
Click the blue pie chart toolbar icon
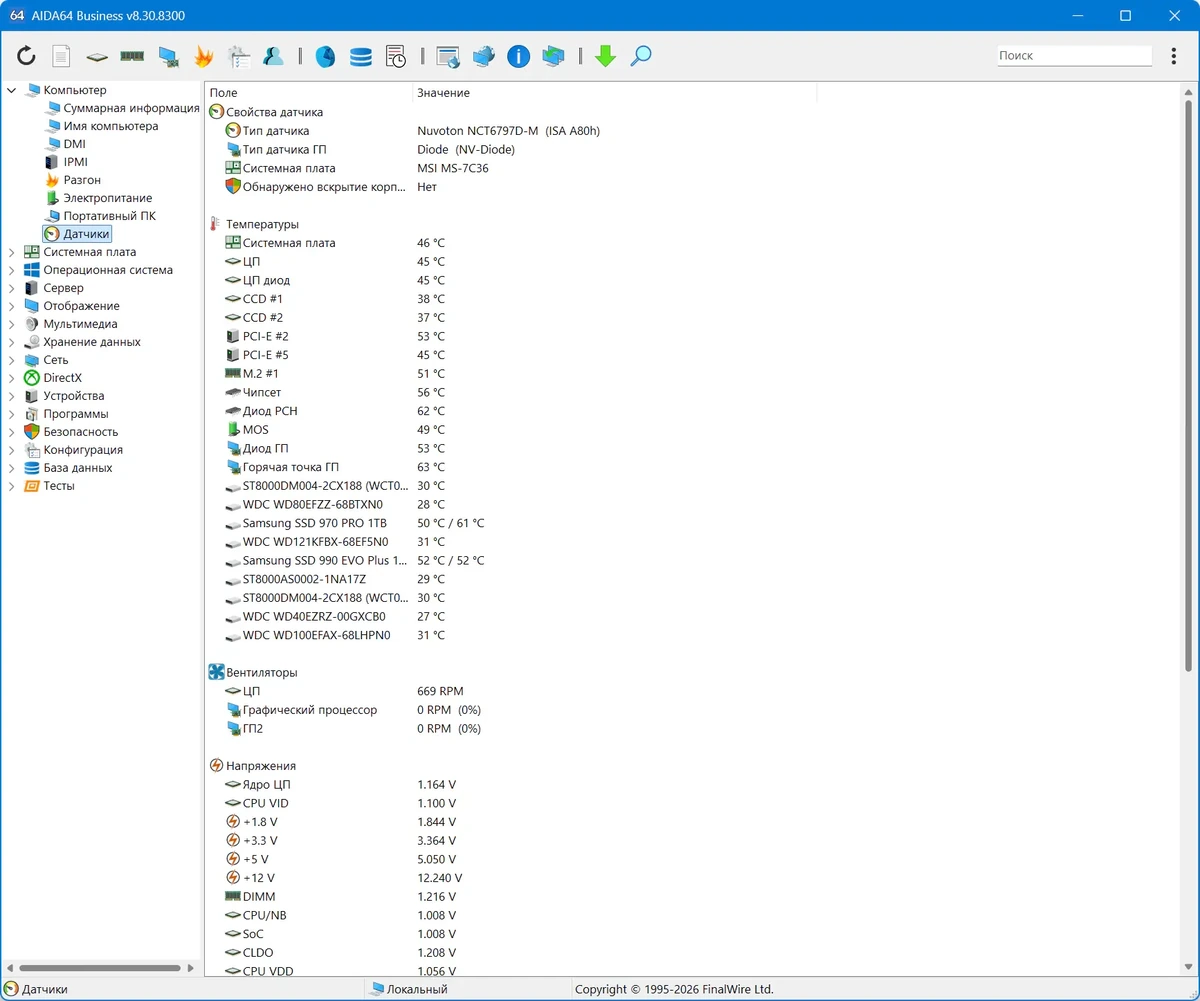325,57
